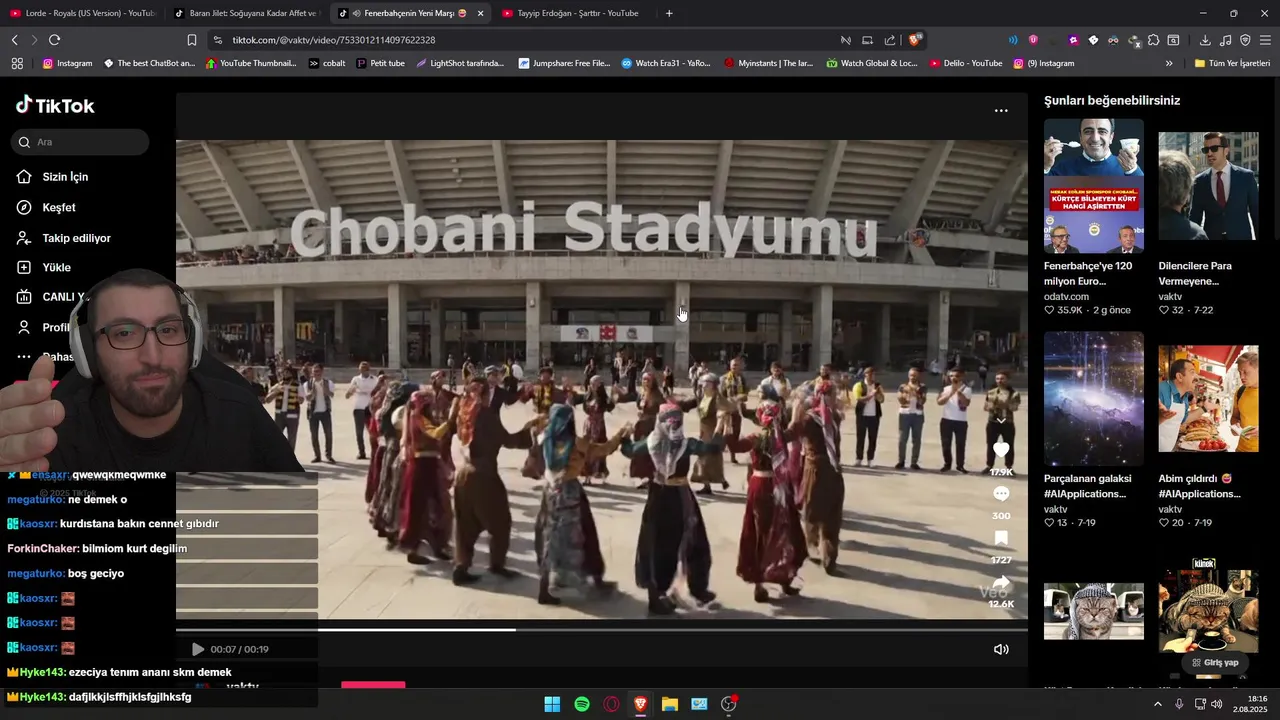1280x720 pixels.
Task: Go to next video with down chevron
Action: [x=1001, y=420]
